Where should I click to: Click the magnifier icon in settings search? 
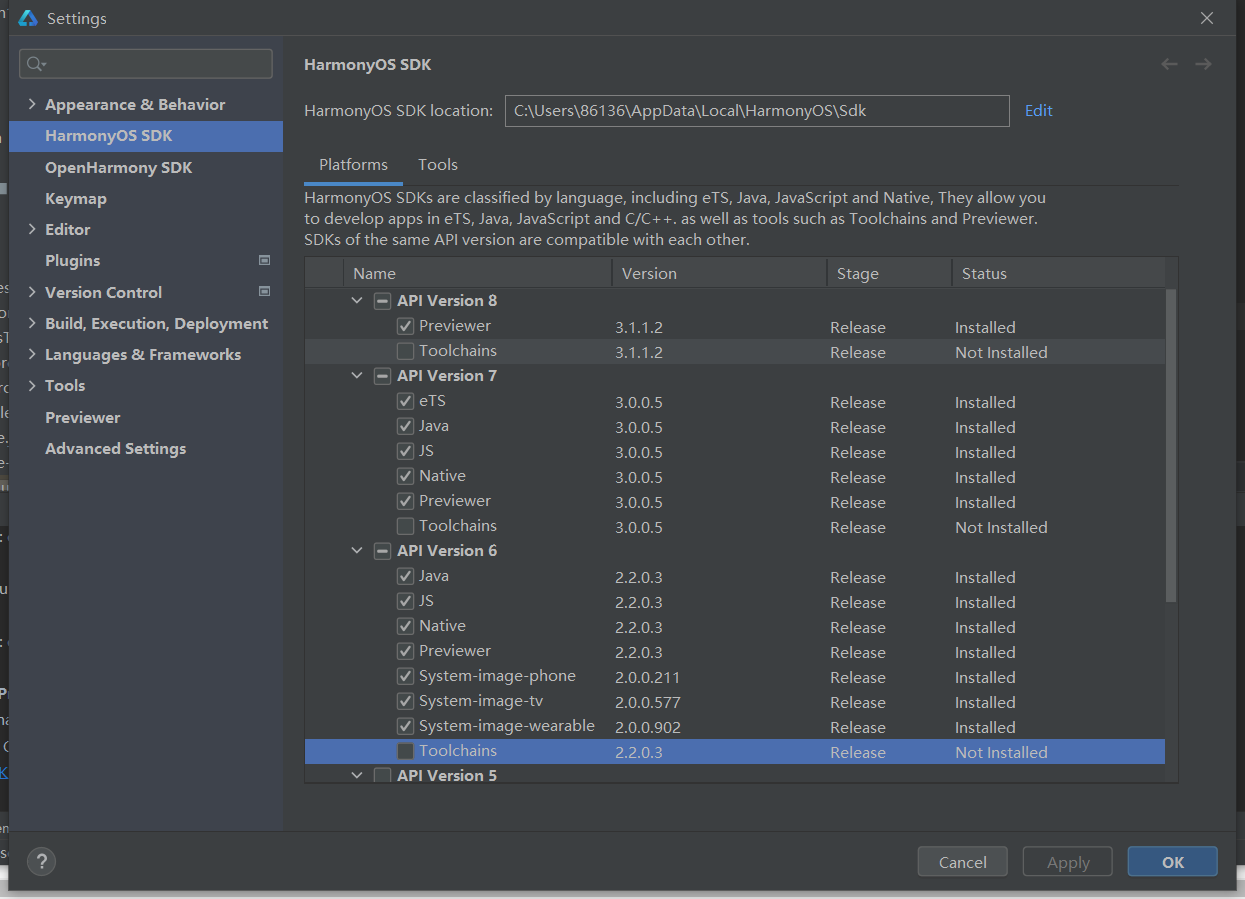tap(36, 64)
